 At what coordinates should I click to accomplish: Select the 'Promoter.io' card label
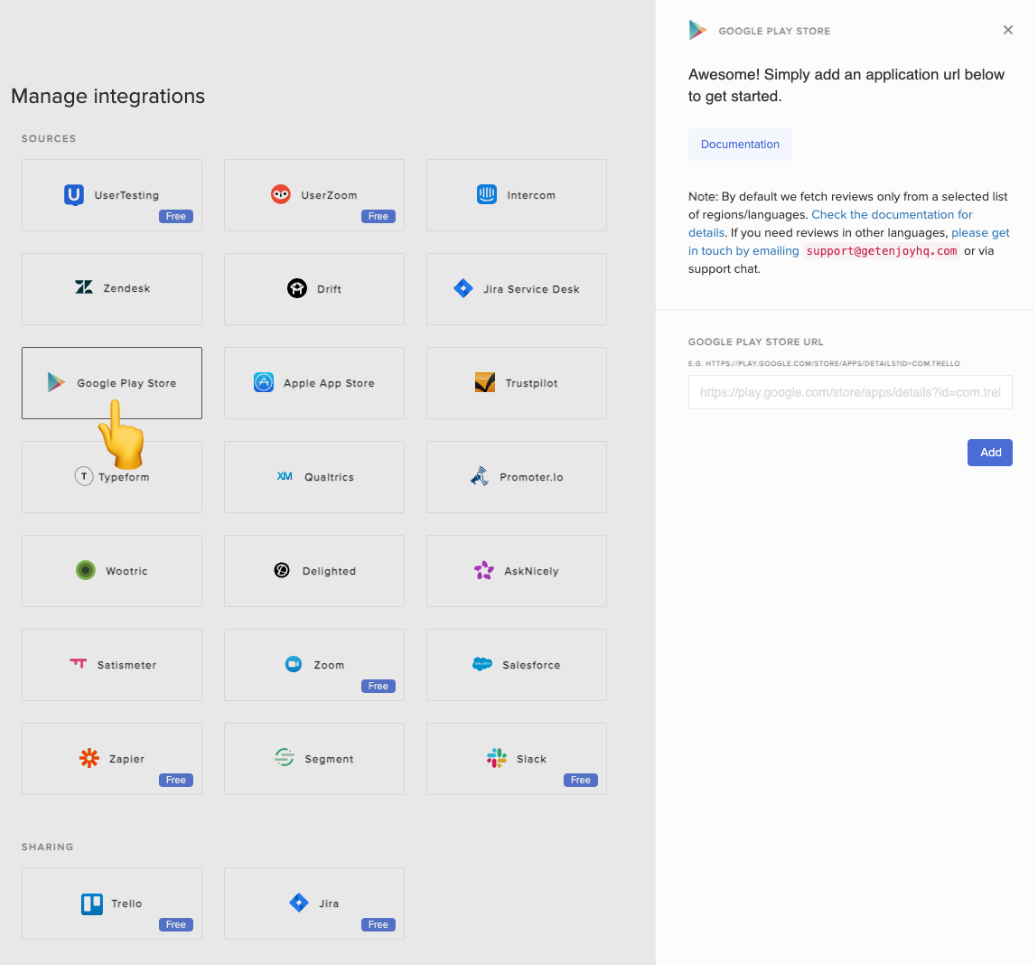531,477
